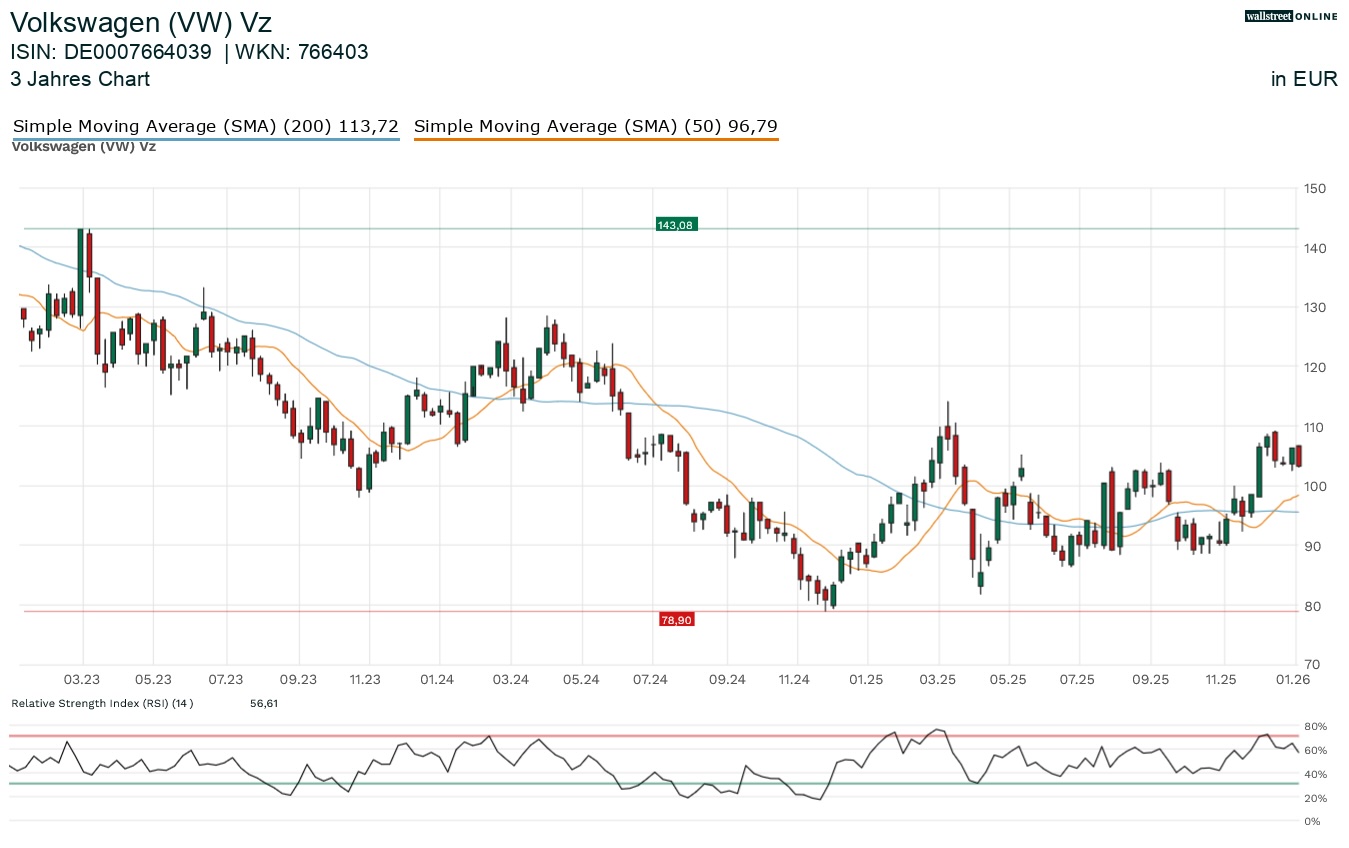Click the RSI value 56,61

264,704
